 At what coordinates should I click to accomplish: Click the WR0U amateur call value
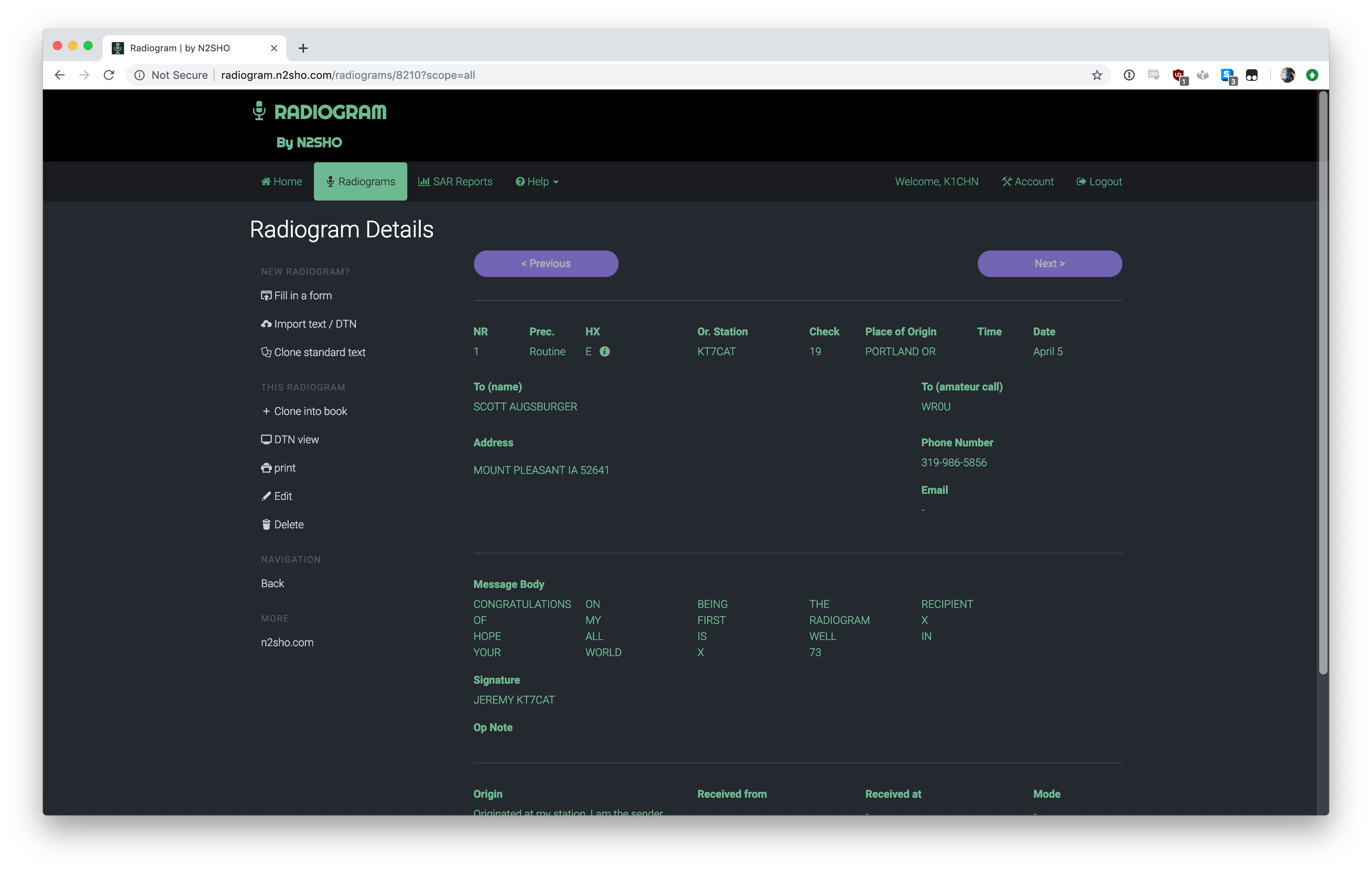click(x=936, y=407)
